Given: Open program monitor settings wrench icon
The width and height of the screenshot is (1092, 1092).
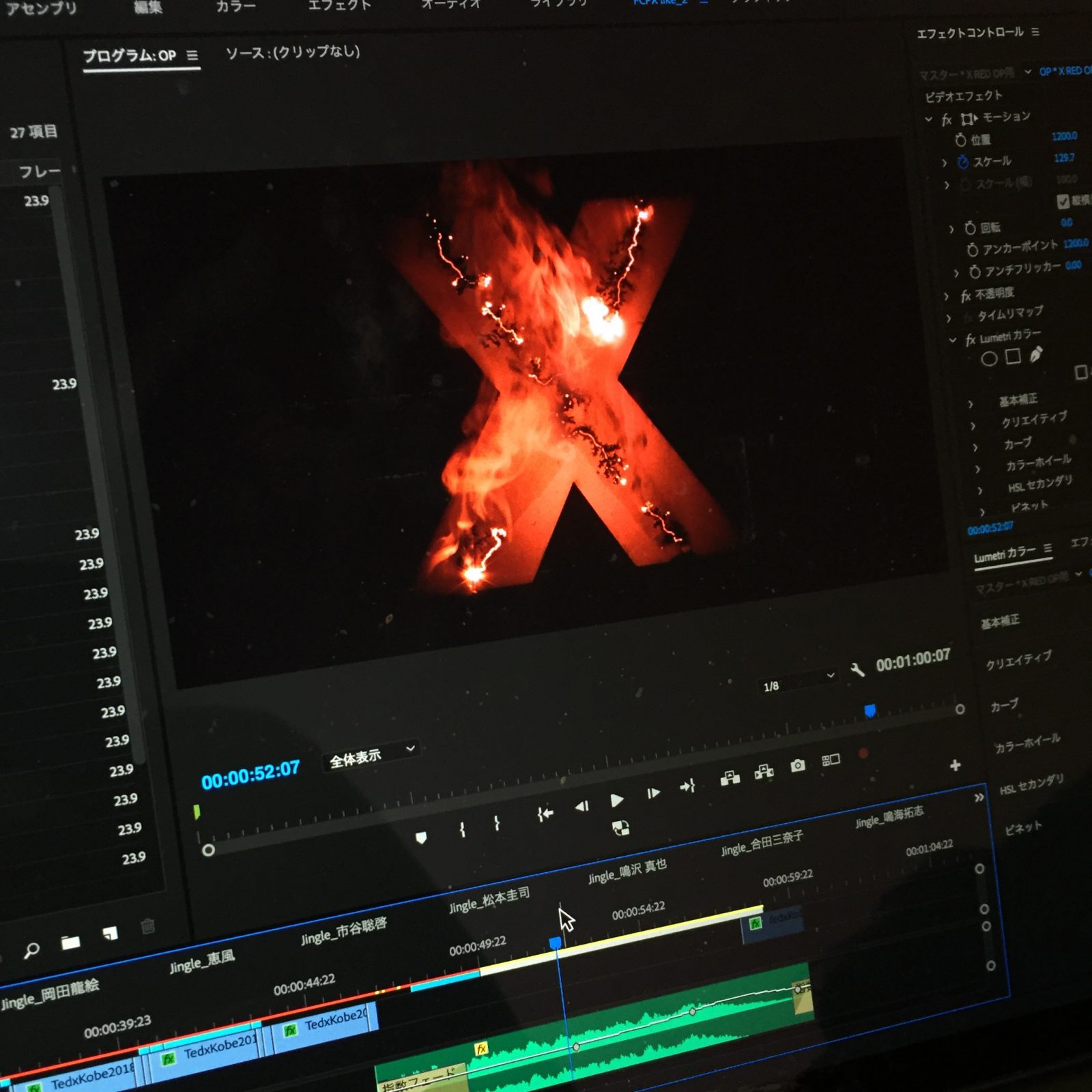Looking at the screenshot, I should [857, 670].
